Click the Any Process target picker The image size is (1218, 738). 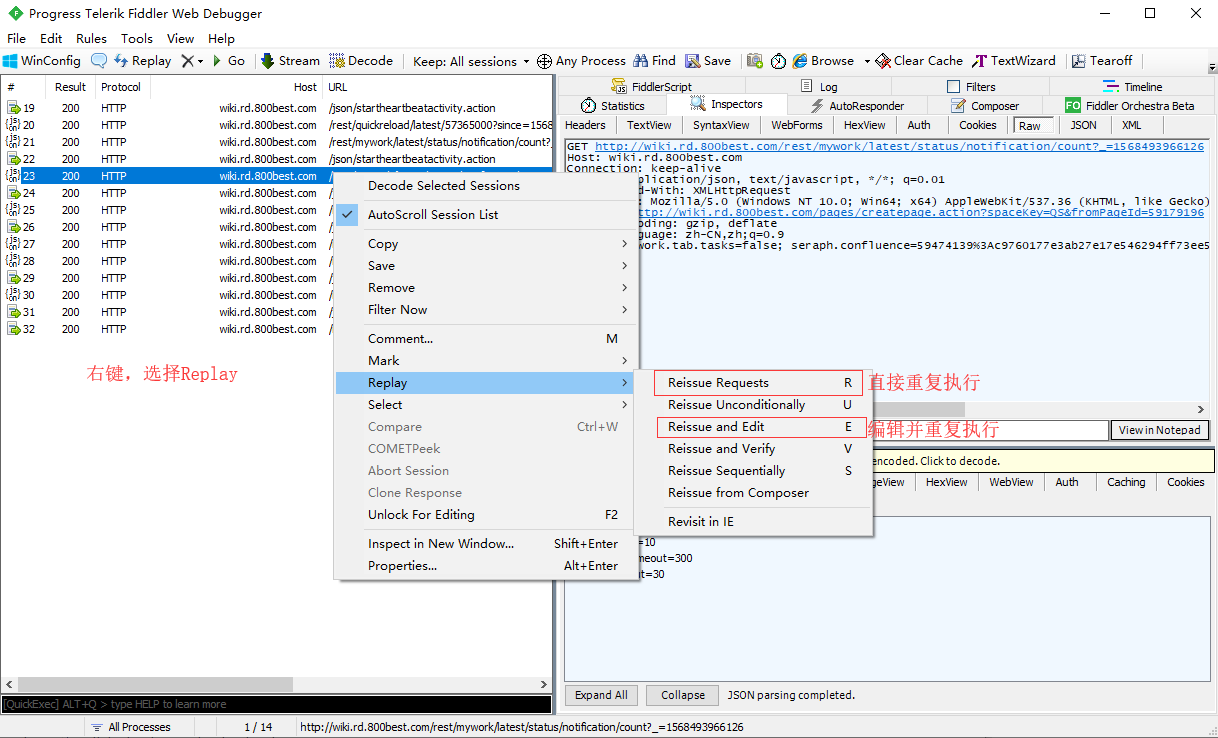[581, 61]
